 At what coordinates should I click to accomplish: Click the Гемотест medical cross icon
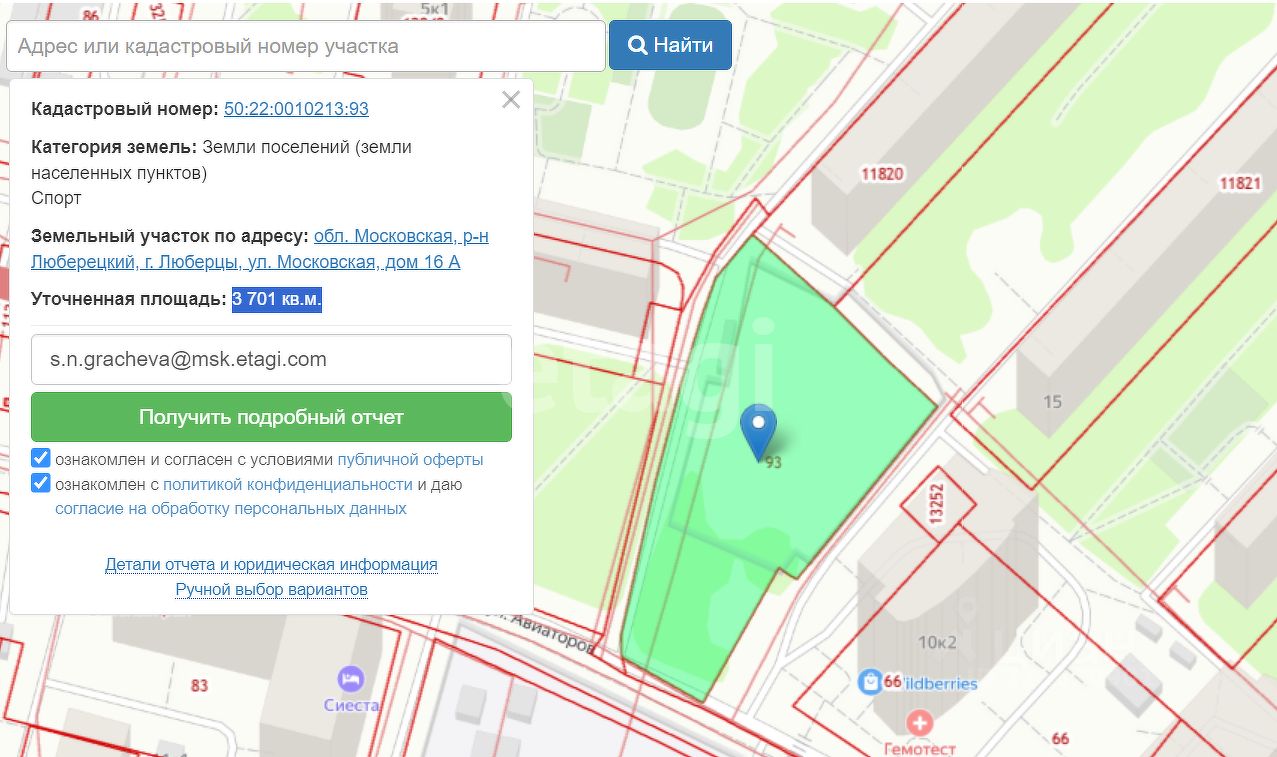(x=918, y=722)
